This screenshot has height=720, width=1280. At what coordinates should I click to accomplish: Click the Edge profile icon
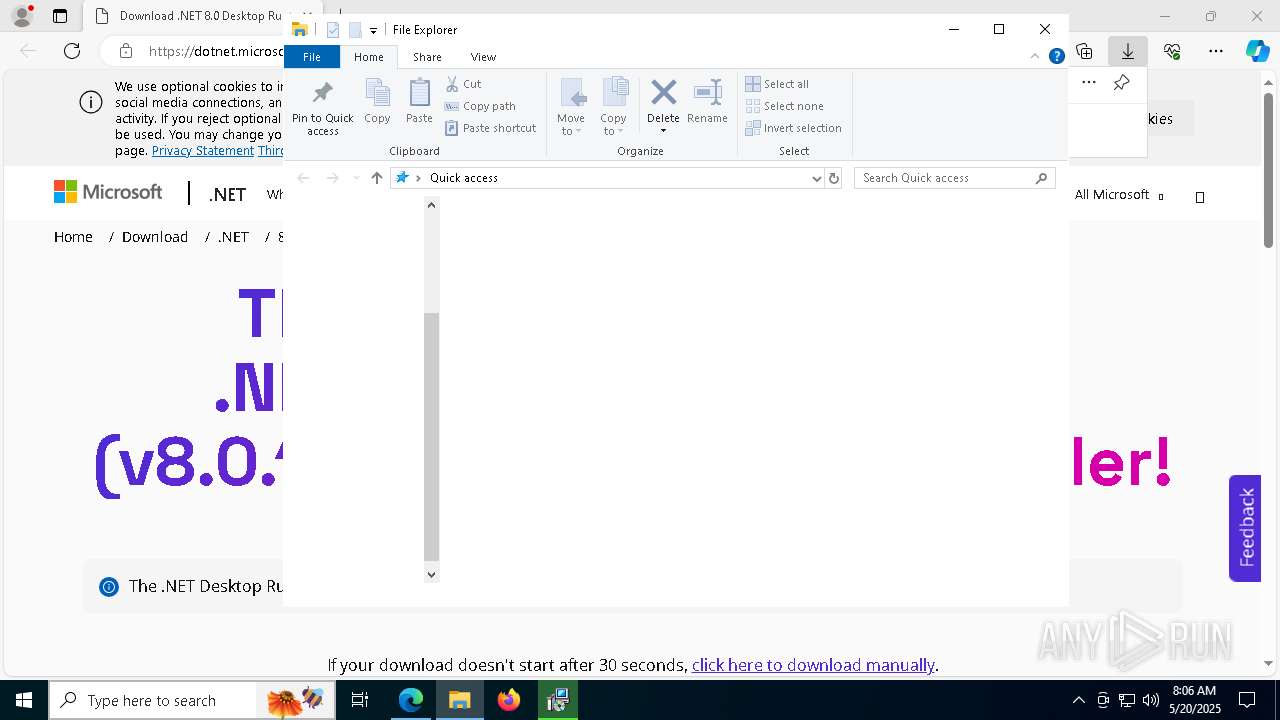pyautogui.click(x=21, y=16)
